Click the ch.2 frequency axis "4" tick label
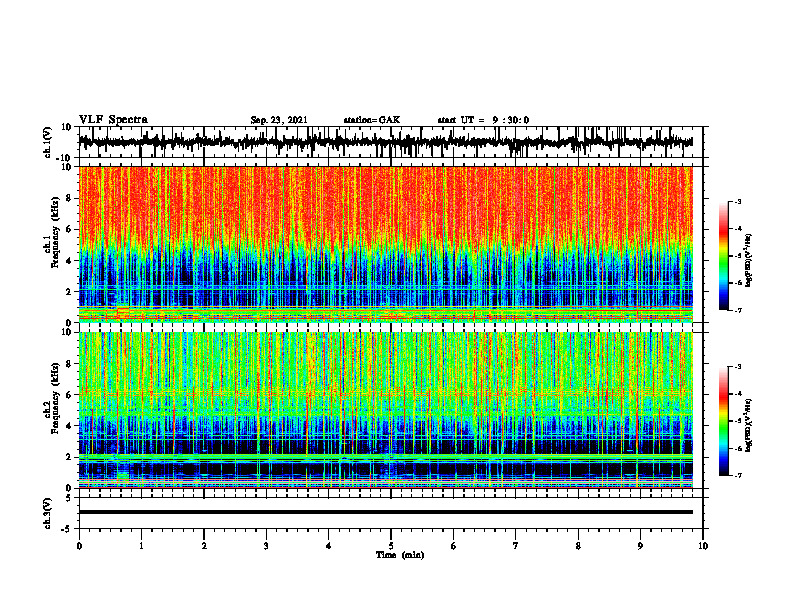 tap(69, 426)
